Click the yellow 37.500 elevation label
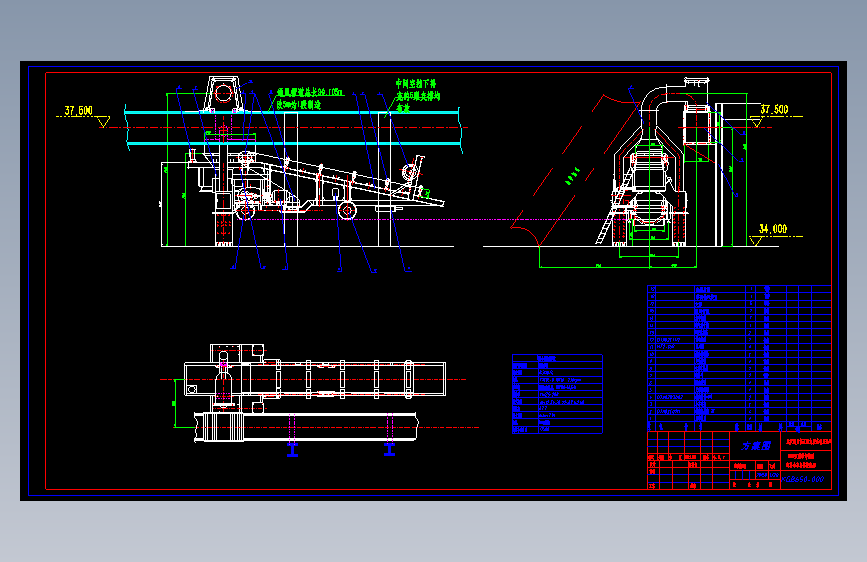The image size is (867, 562). 774,110
